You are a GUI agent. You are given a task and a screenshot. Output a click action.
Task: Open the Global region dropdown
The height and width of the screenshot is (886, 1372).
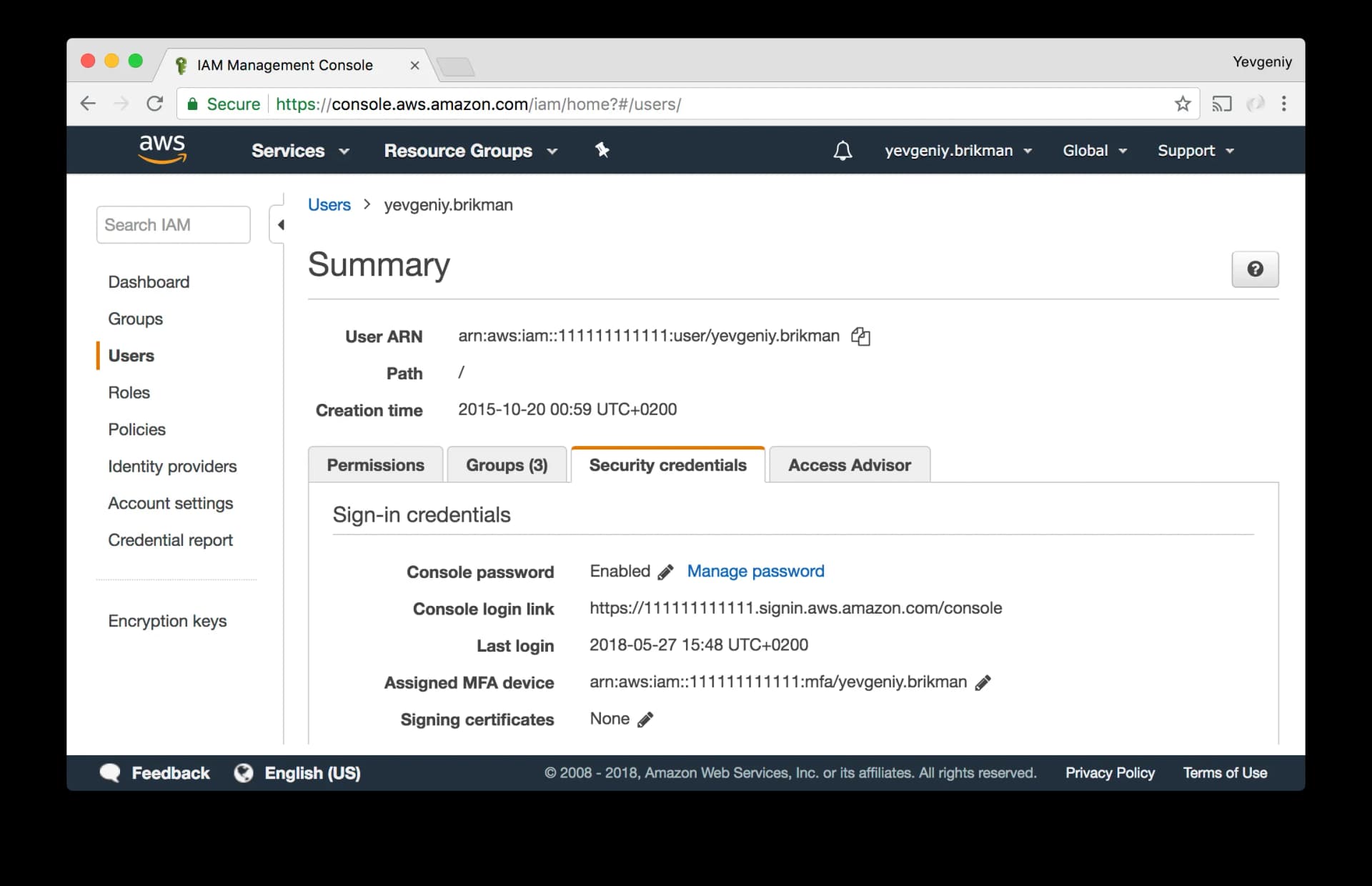coord(1095,151)
